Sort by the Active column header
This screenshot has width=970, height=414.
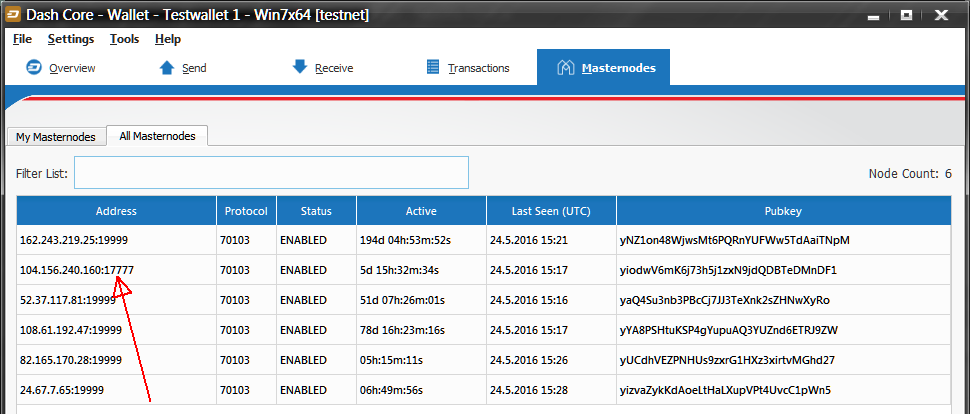click(x=421, y=211)
